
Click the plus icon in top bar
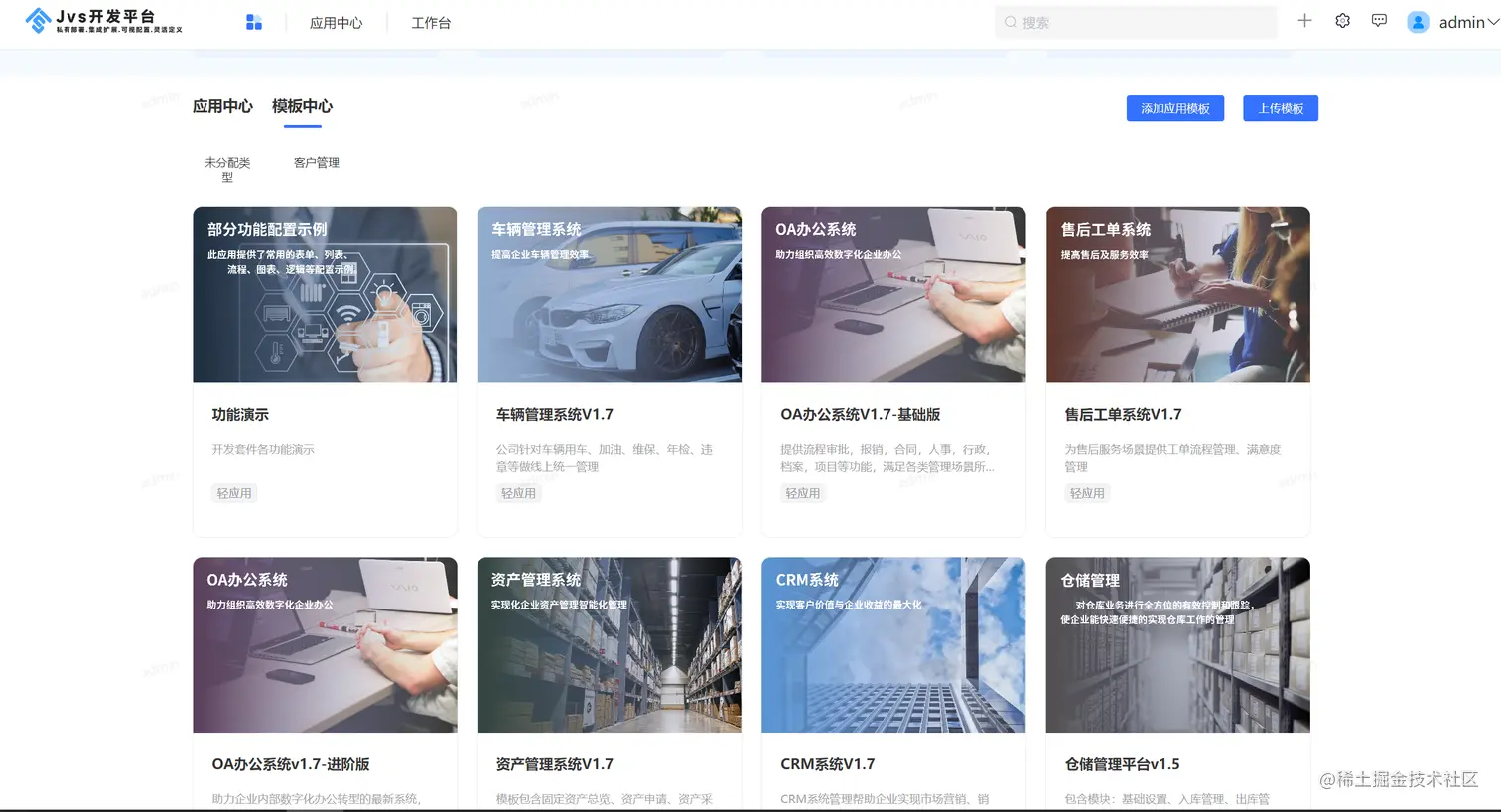tap(1304, 21)
